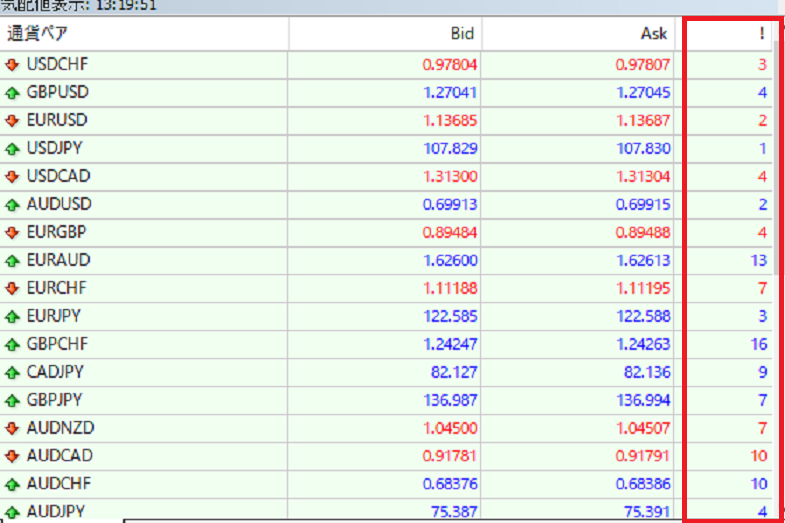The height and width of the screenshot is (523, 785).
Task: Click the green up arrow beside USDJPY
Action: (x=12, y=149)
